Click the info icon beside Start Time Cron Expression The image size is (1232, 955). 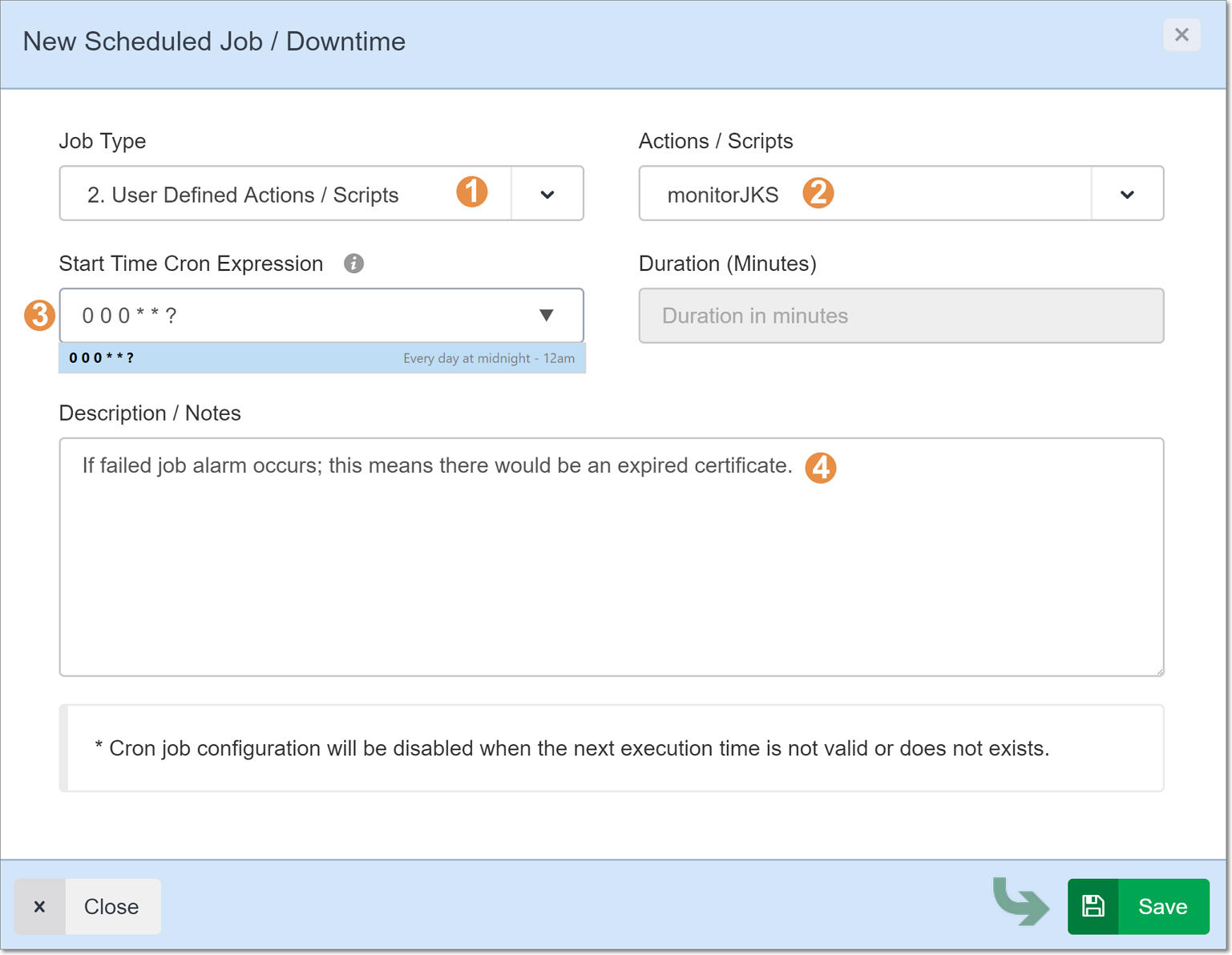click(x=353, y=263)
